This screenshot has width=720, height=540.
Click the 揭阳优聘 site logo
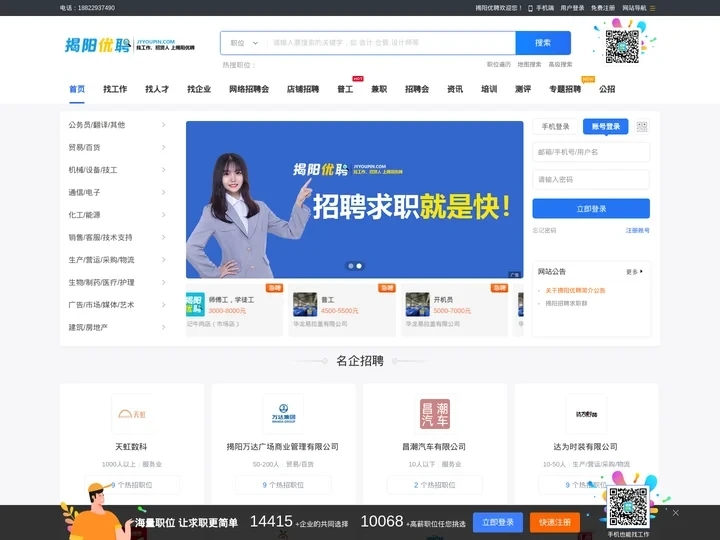pyautogui.click(x=129, y=45)
